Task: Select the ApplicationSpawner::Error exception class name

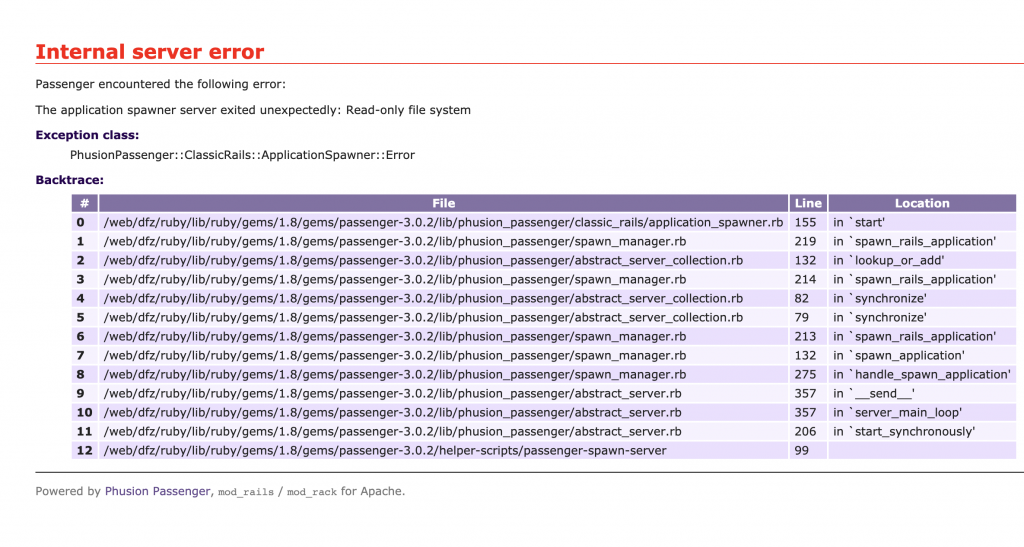Action: (242, 155)
